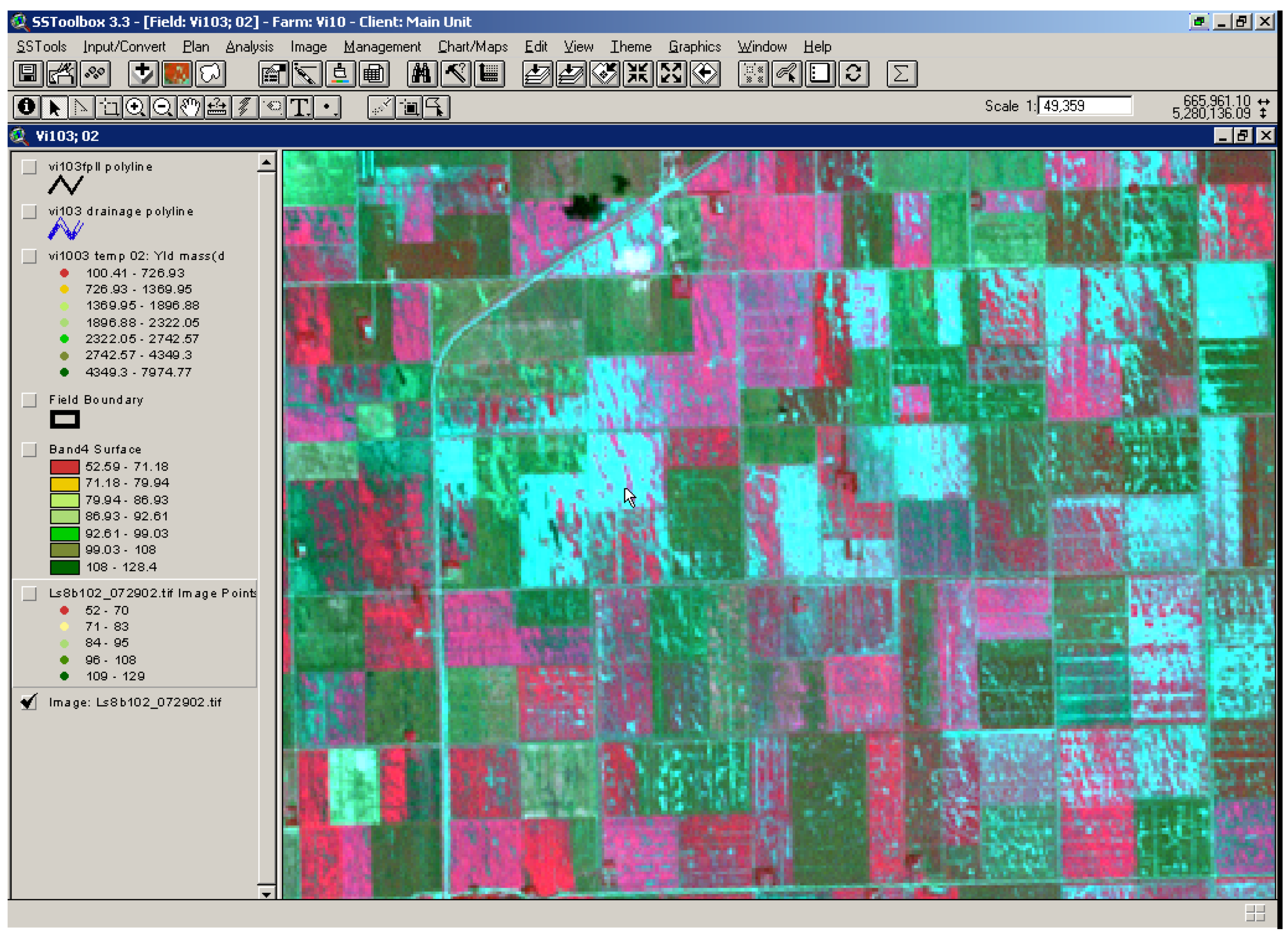1288x932 pixels.
Task: Enable the vi103fpll polyline theme checkbox
Action: click(29, 167)
